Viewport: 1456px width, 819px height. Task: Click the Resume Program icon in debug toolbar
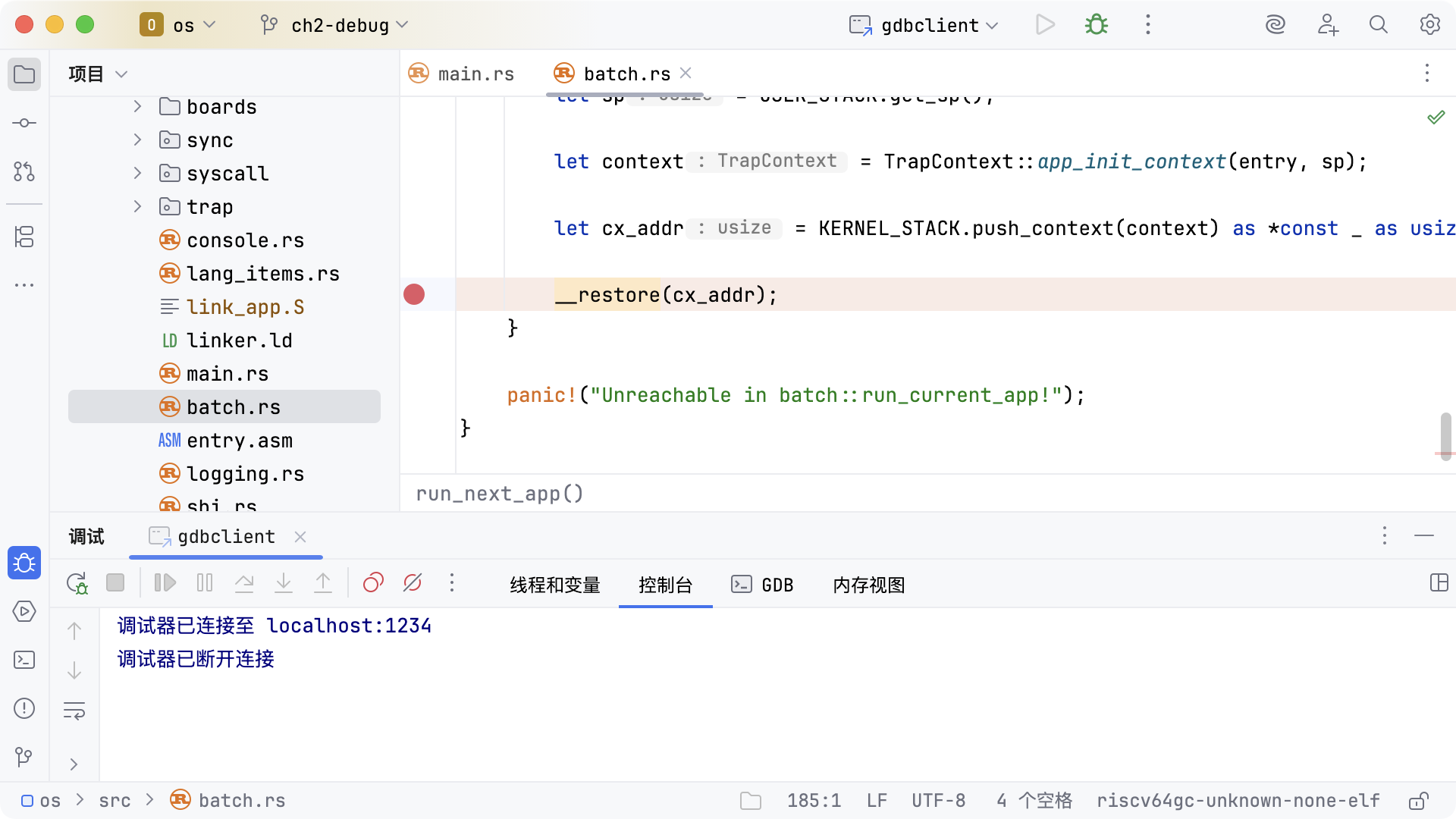pyautogui.click(x=165, y=583)
